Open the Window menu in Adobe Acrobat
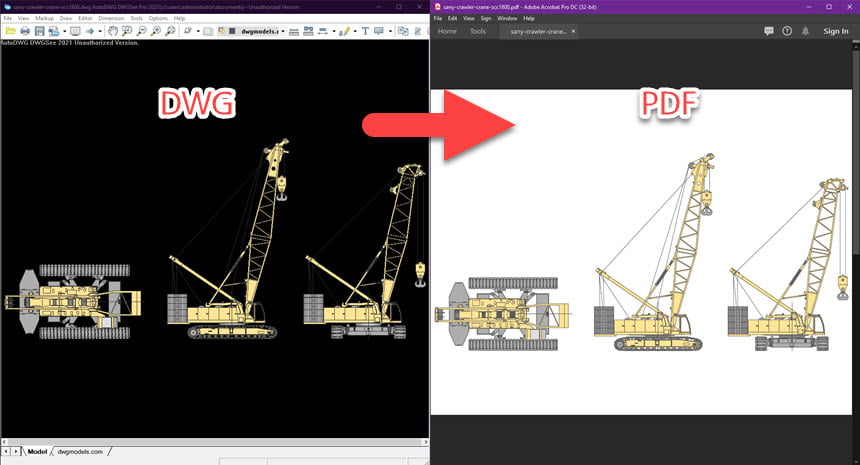Screen dimensions: 860x465 [x=507, y=18]
